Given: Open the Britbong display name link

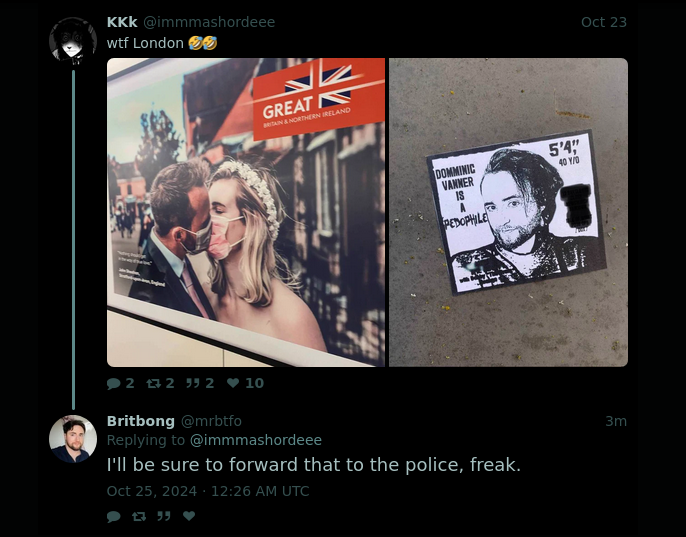Looking at the screenshot, I should 141,421.
